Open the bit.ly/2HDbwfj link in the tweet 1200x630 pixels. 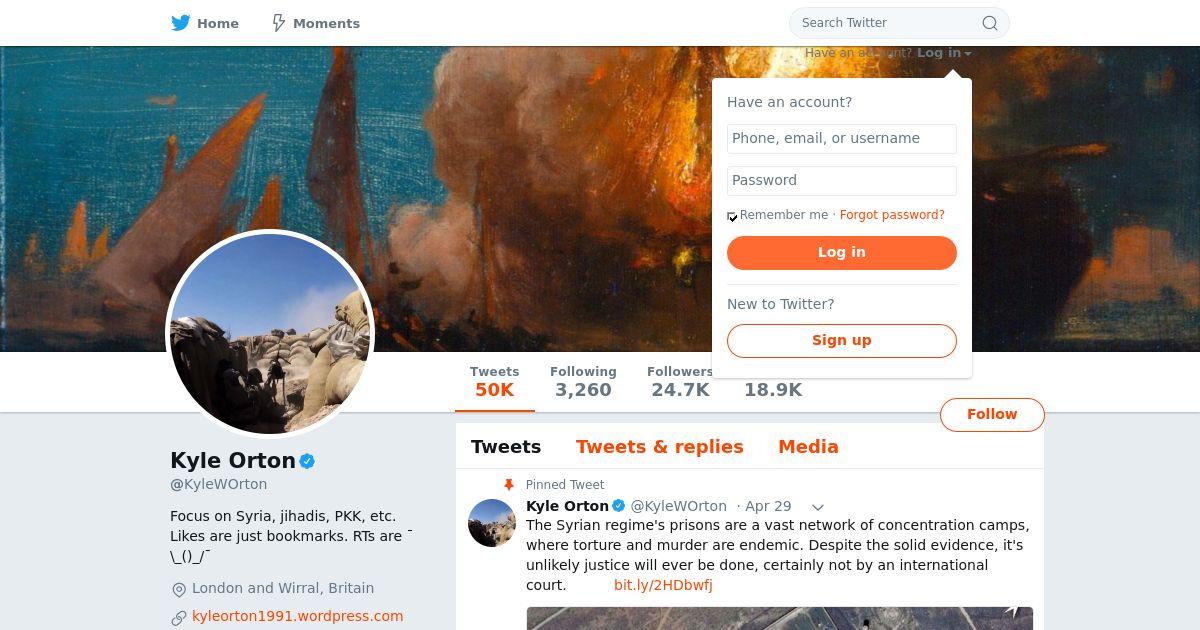click(x=663, y=585)
